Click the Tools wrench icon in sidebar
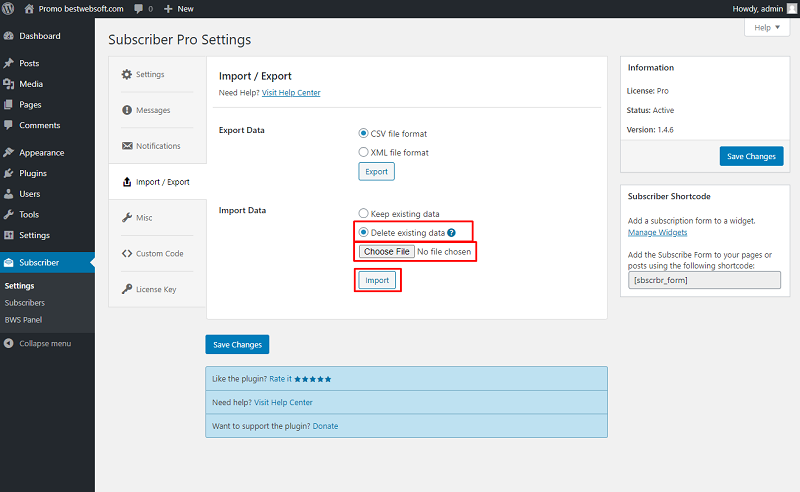The width and height of the screenshot is (800, 492). point(9,214)
